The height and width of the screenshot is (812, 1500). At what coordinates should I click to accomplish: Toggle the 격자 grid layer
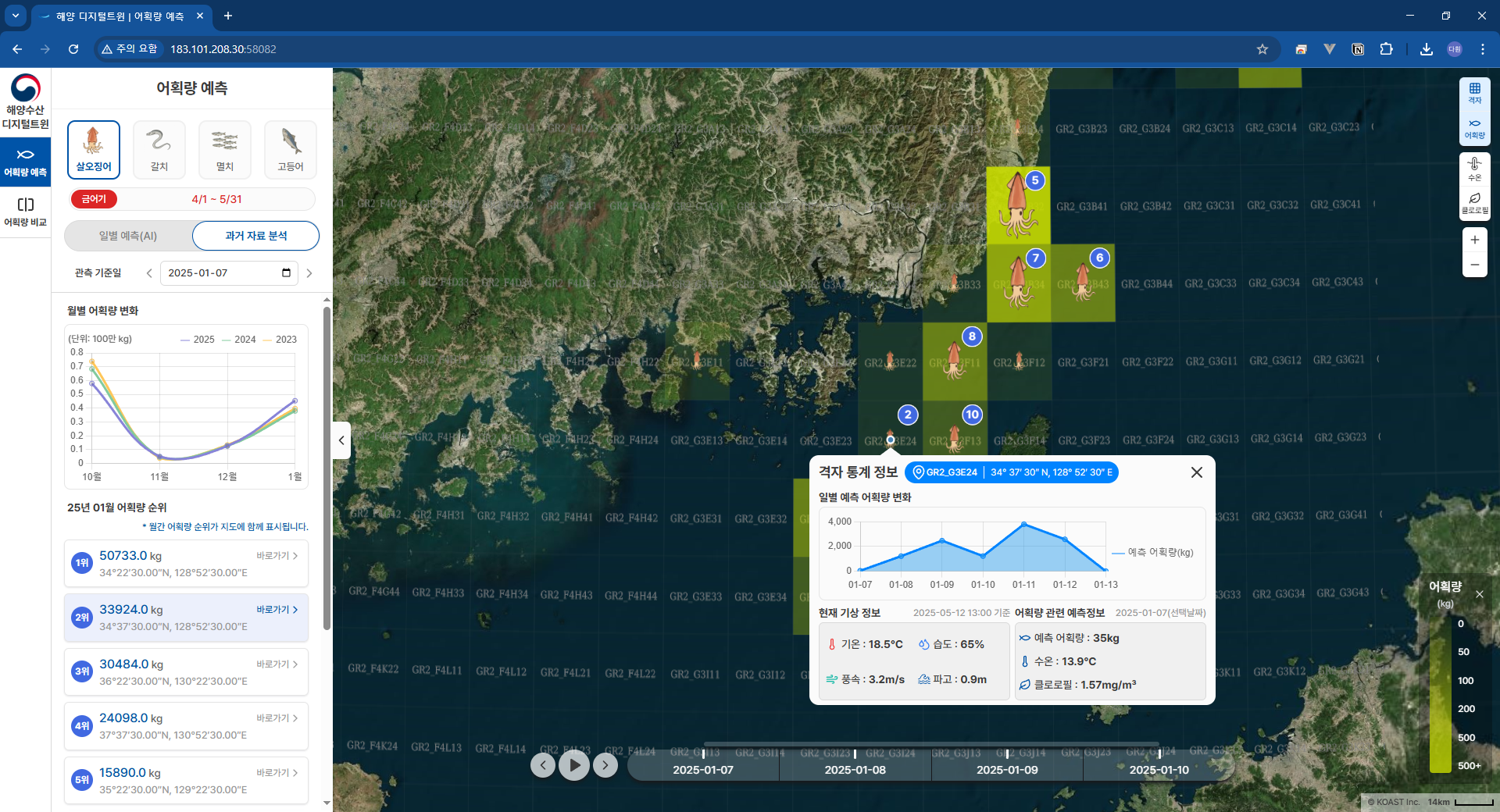point(1474,94)
